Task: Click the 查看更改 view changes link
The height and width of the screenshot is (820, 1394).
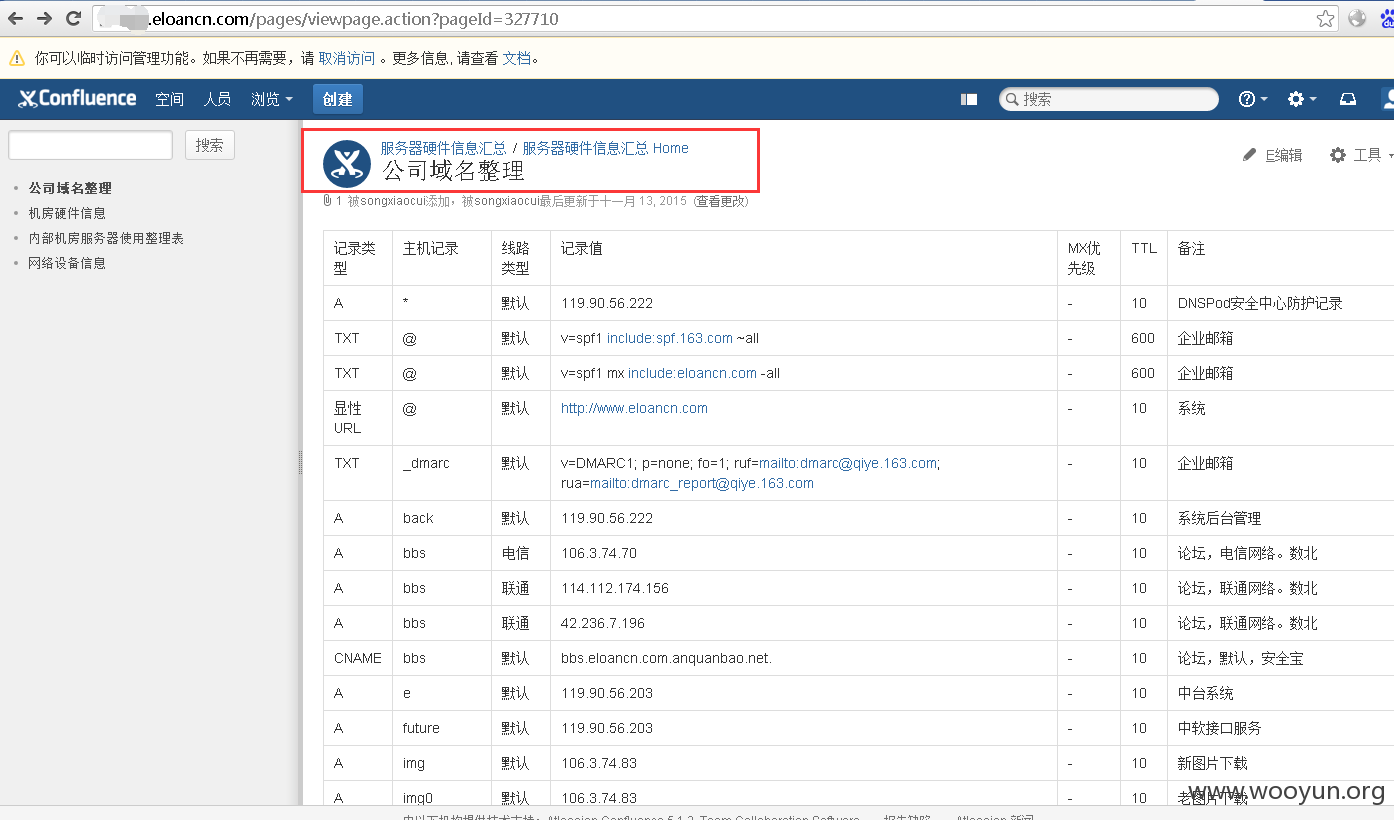Action: pyautogui.click(x=720, y=201)
